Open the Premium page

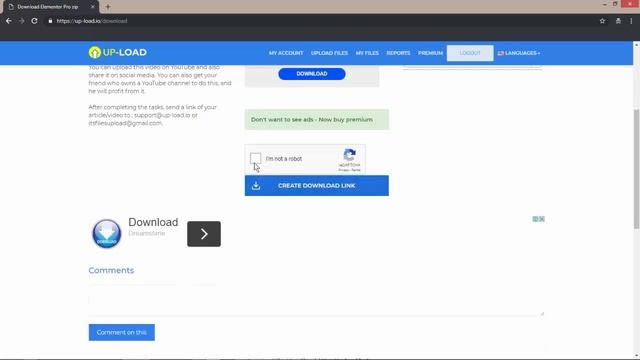[x=430, y=53]
